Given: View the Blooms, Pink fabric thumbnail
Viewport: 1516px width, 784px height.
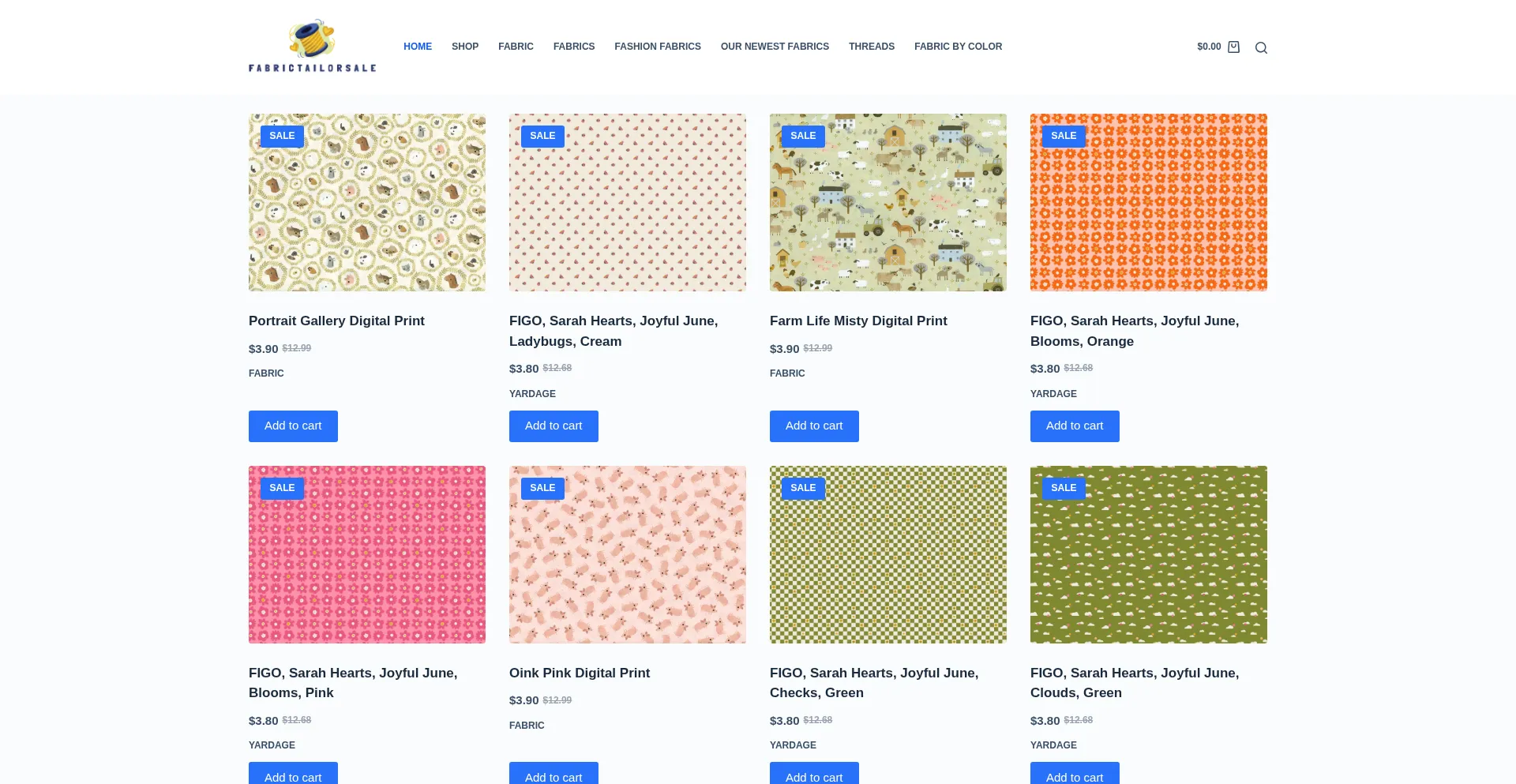Looking at the screenshot, I should 366,554.
